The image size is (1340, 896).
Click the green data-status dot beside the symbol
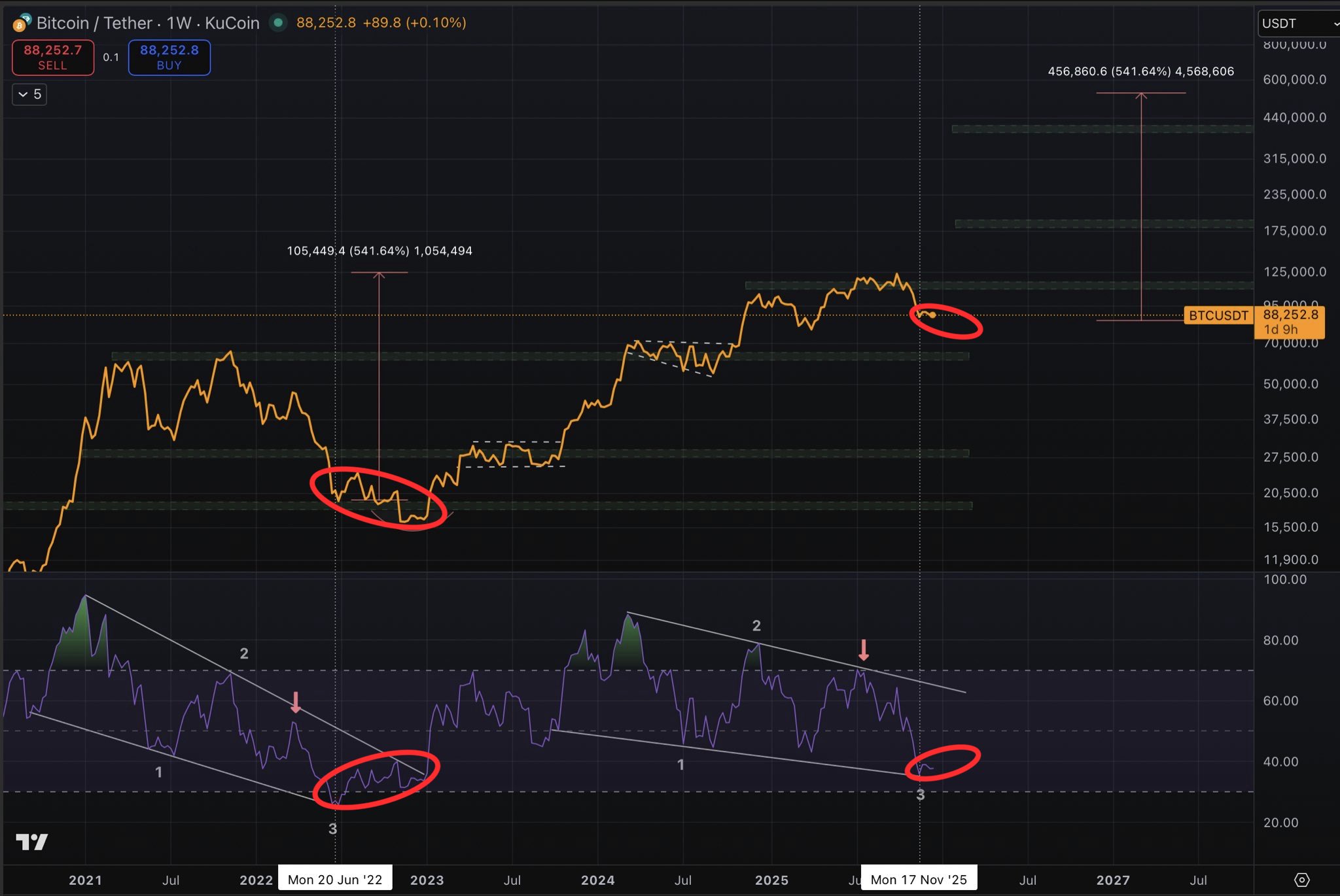(x=279, y=22)
